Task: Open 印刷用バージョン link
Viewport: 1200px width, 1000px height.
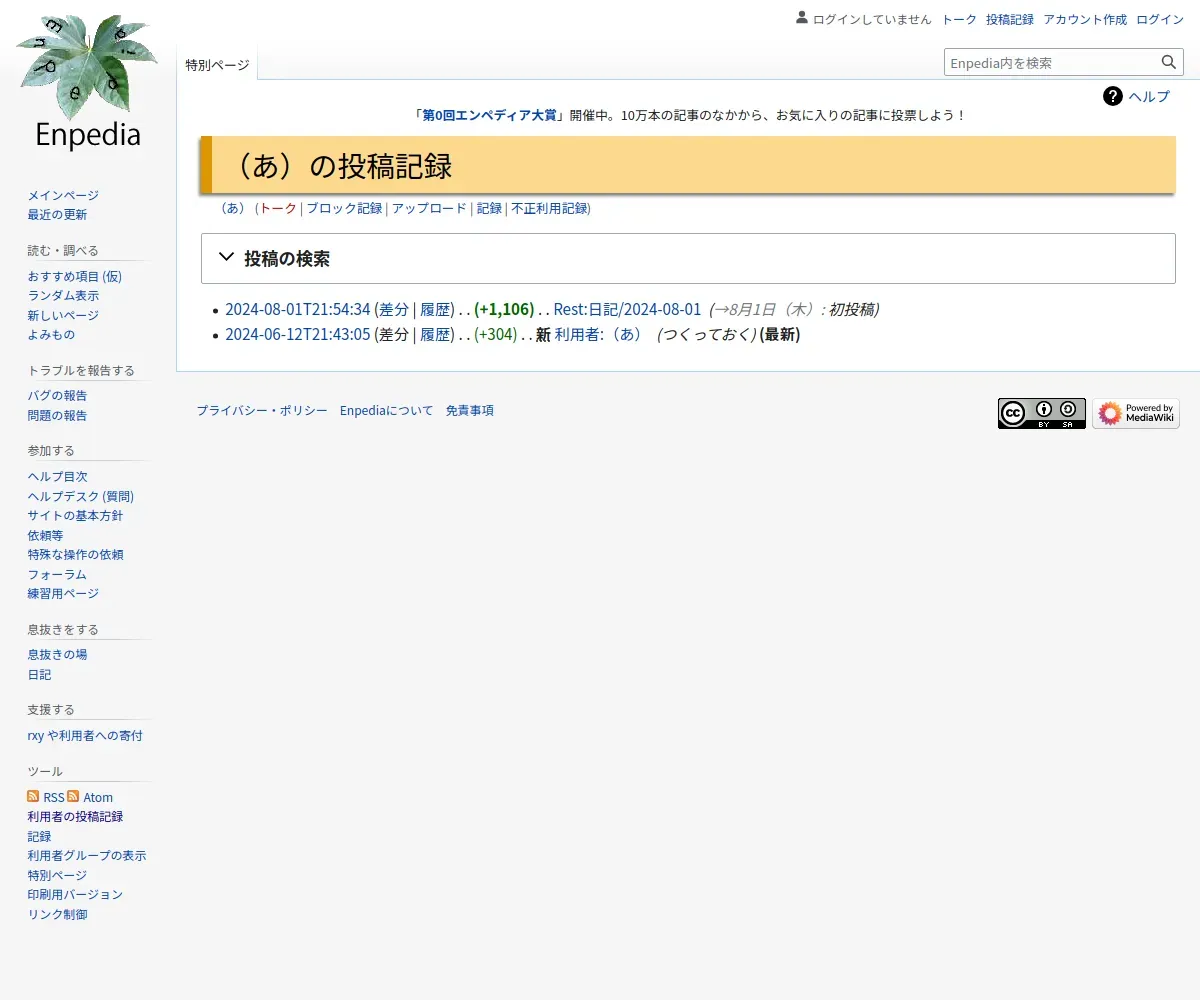Action: [x=75, y=894]
